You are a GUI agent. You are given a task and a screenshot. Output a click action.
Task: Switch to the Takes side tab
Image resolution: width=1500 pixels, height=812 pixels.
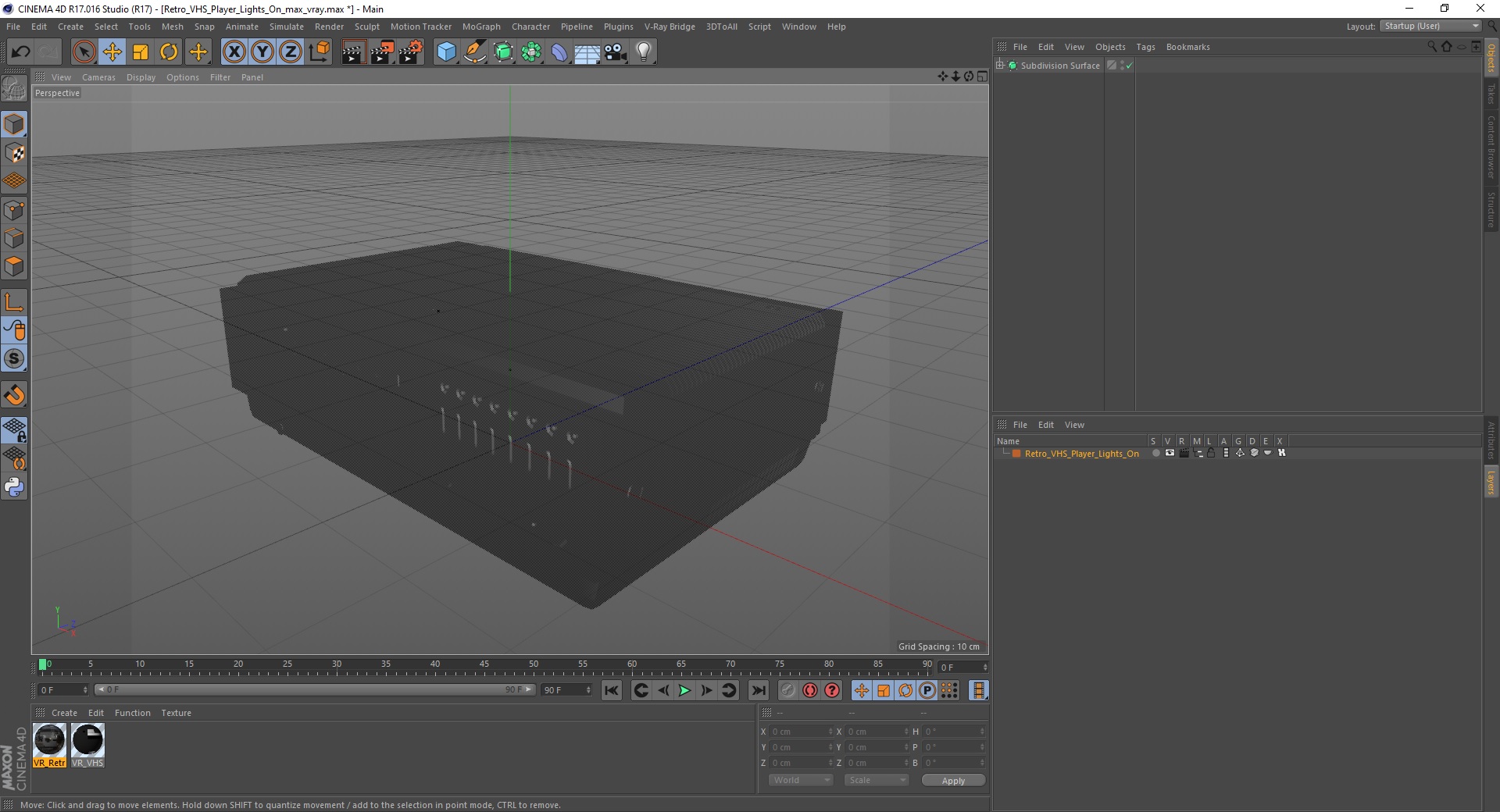pos(1491,94)
